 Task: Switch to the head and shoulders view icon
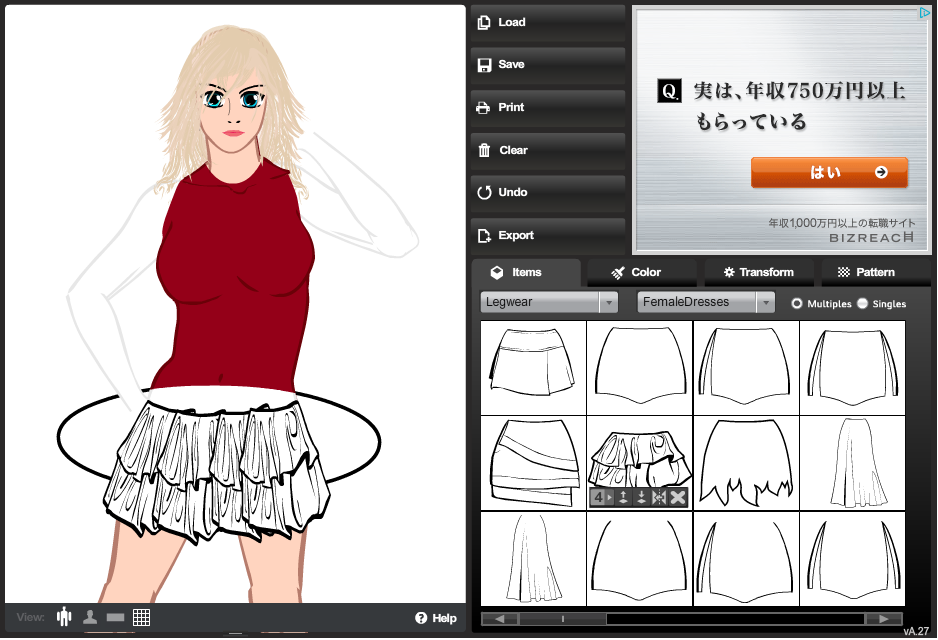(x=90, y=617)
